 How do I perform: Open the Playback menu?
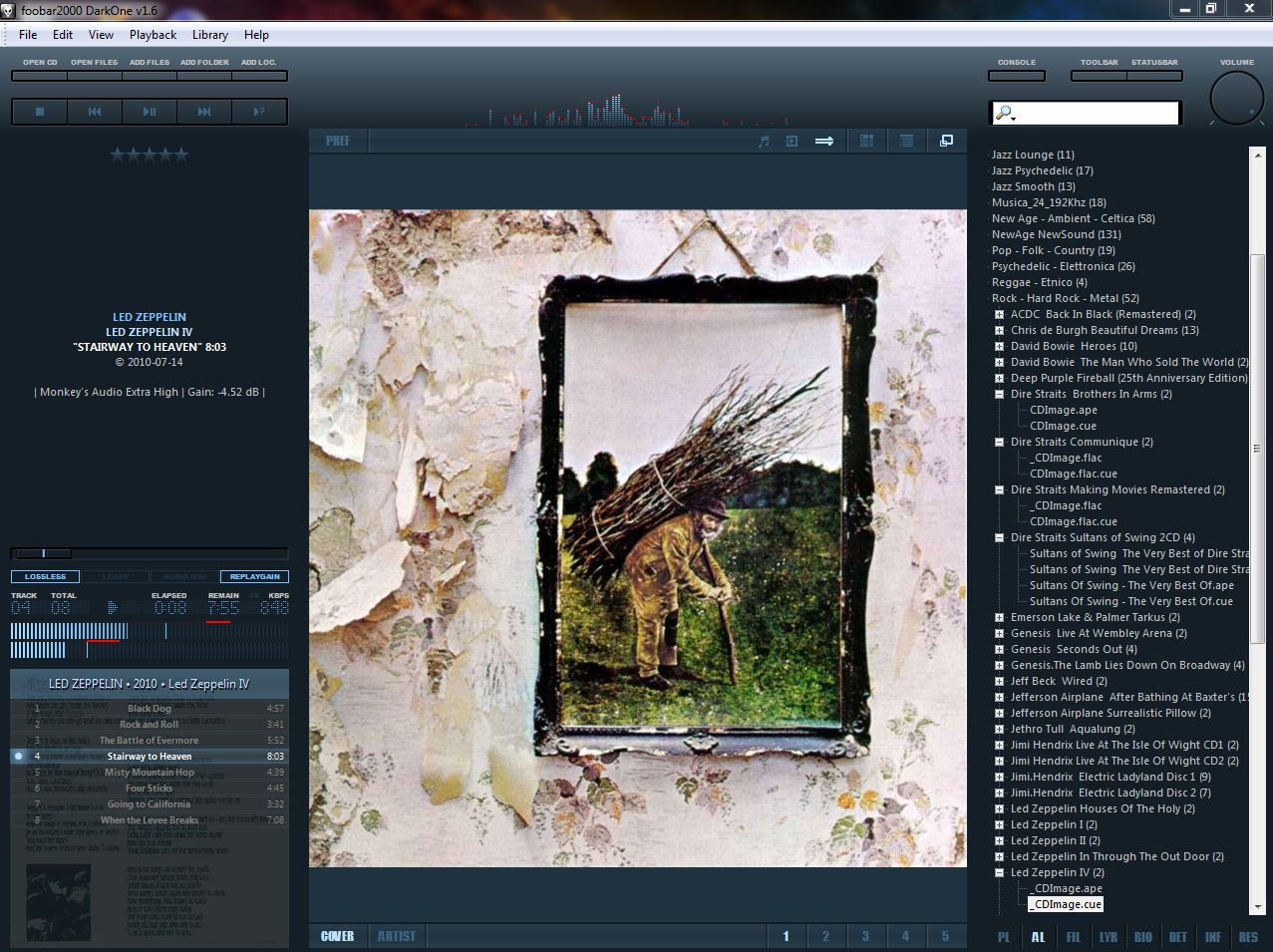[x=153, y=35]
